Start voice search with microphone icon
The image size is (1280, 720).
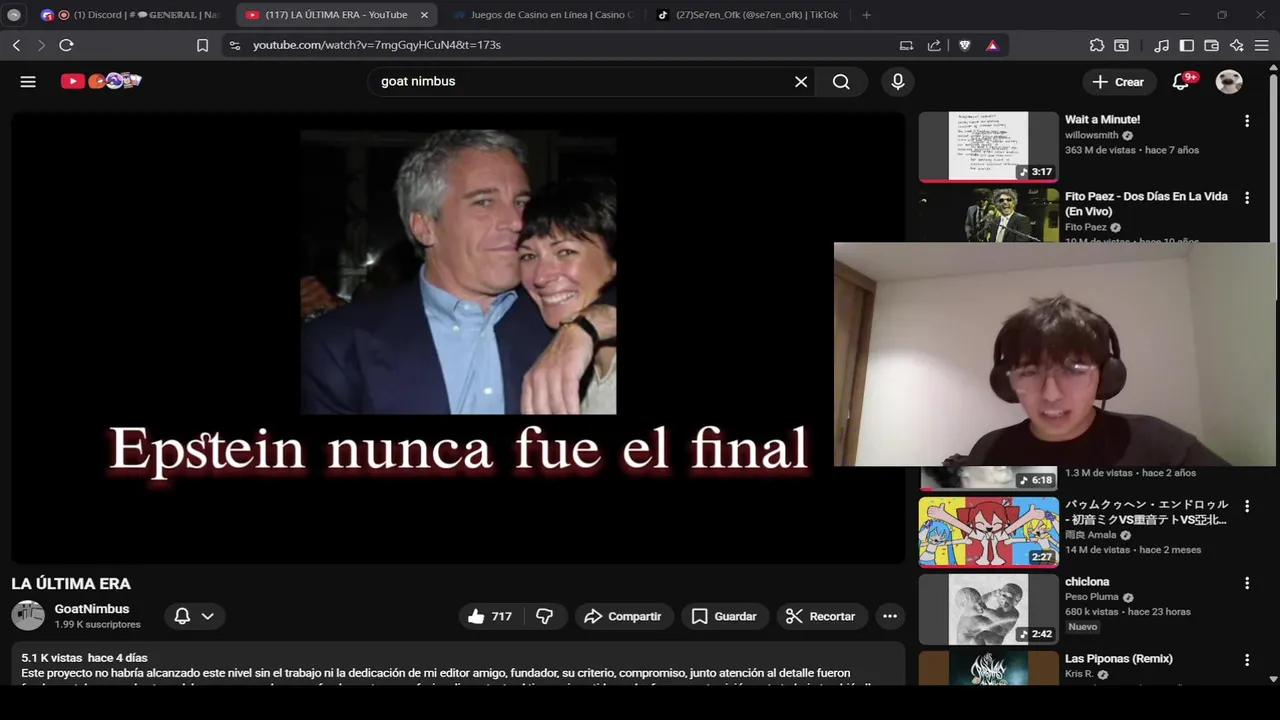click(x=898, y=82)
